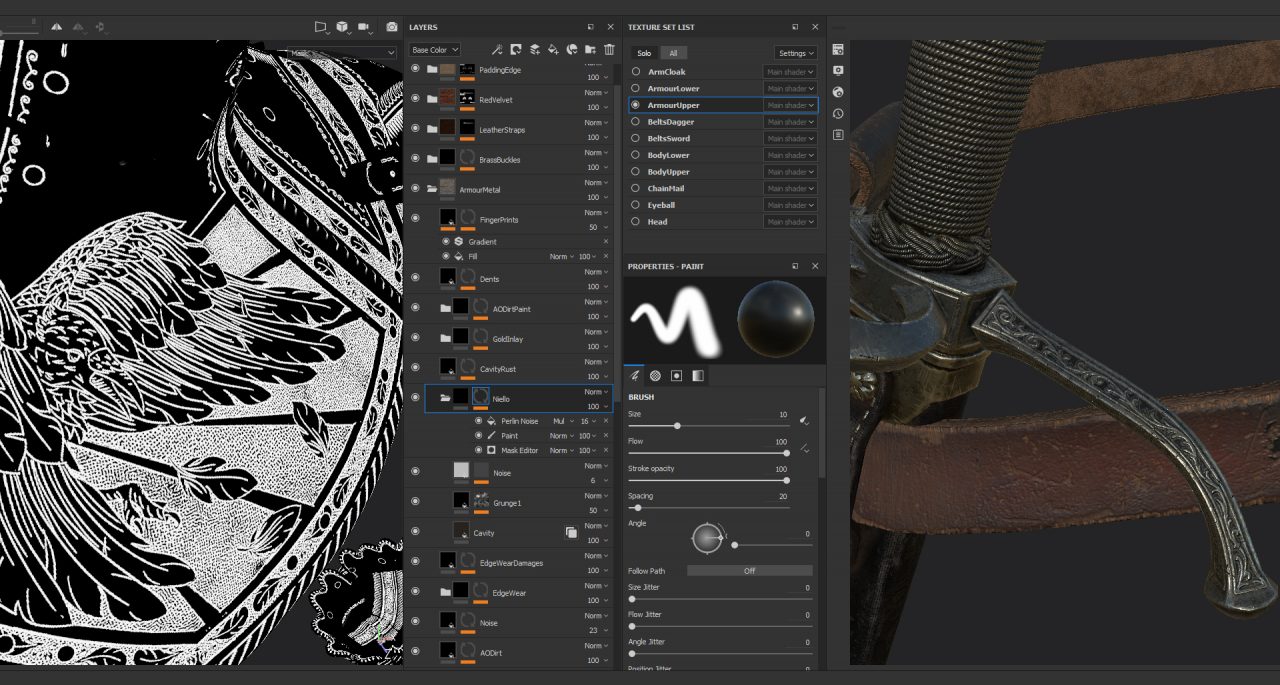Switch to the 3D cube view icon

pyautogui.click(x=342, y=27)
